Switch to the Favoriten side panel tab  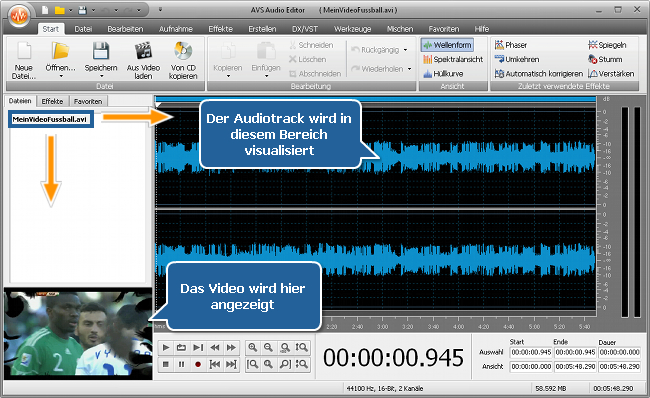[x=88, y=101]
